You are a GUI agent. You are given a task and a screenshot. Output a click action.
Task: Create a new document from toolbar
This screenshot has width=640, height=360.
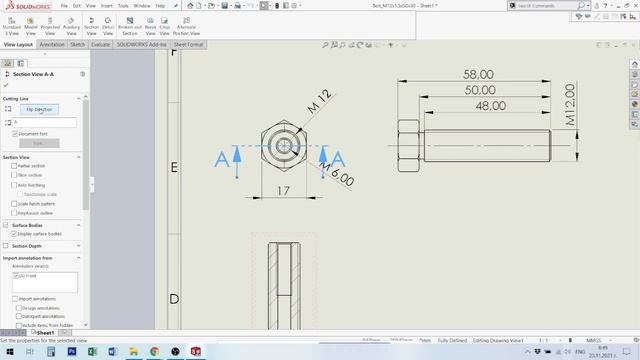199,6
